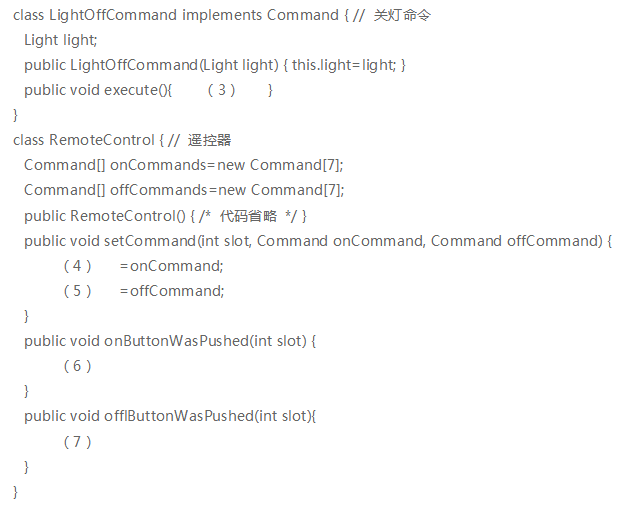Click the "Light light;" field declaration

[61, 40]
